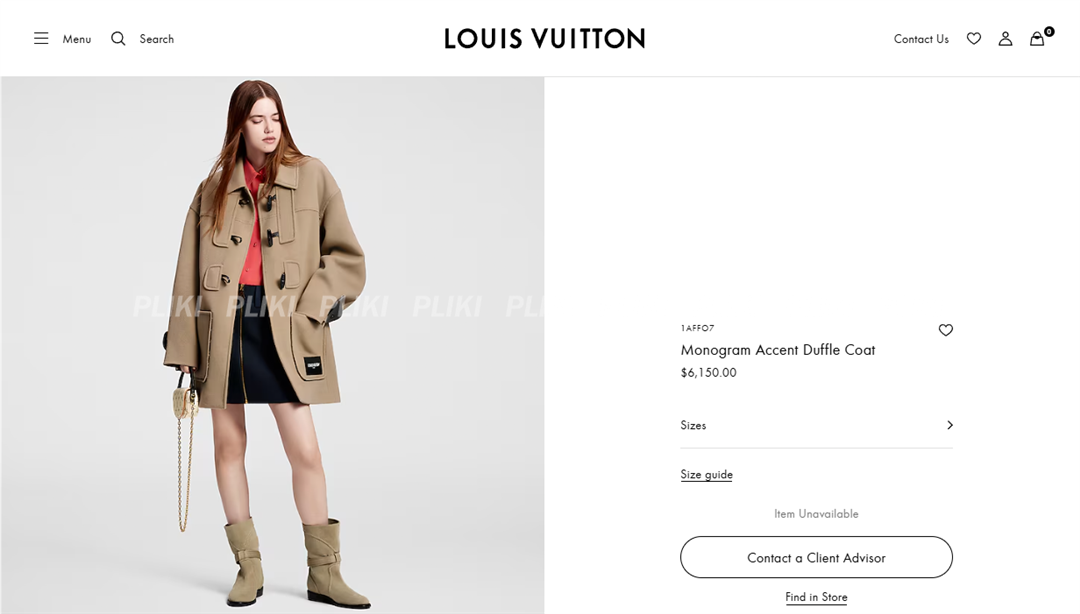The image size is (1080, 614).
Task: Open the hamburger Menu icon
Action: 41,39
